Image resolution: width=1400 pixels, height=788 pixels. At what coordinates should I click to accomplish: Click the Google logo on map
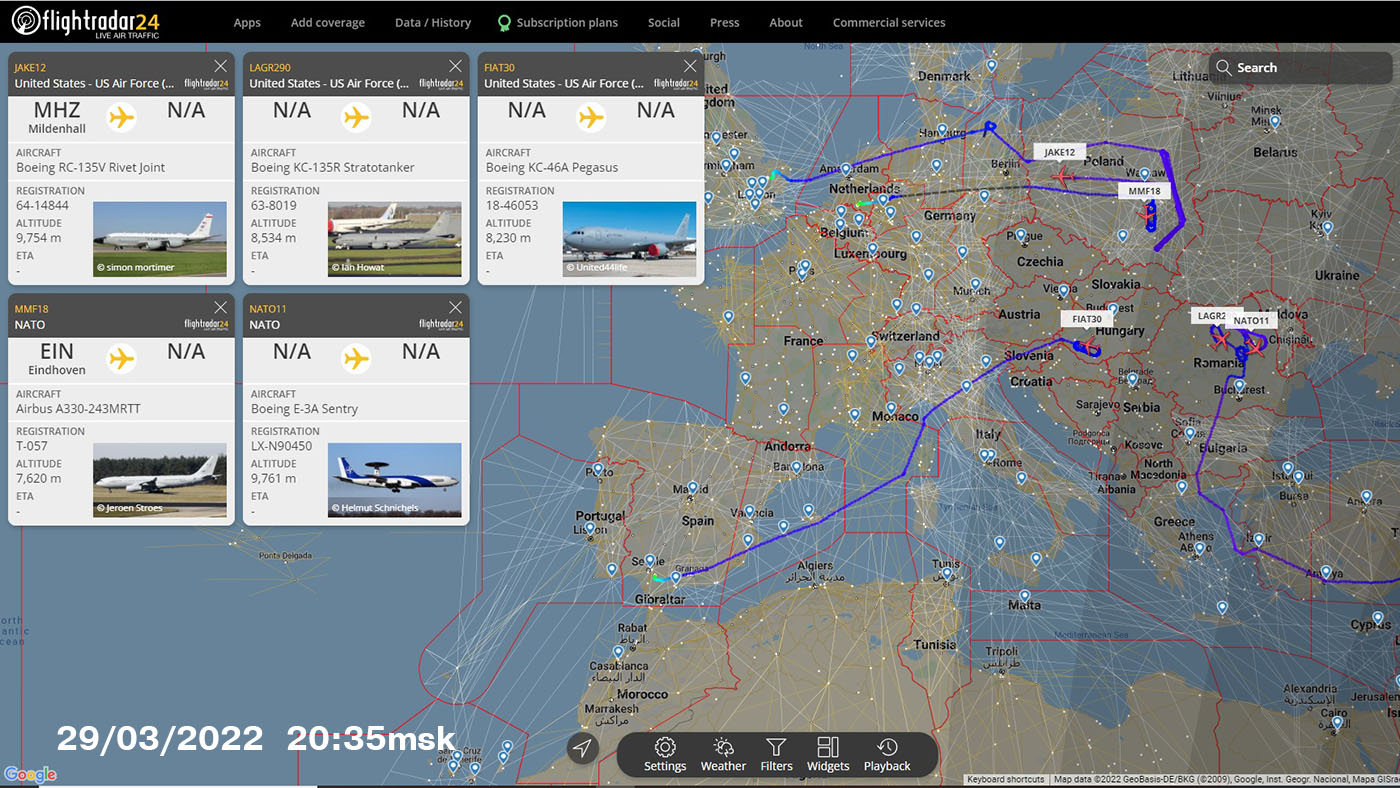[x=30, y=774]
